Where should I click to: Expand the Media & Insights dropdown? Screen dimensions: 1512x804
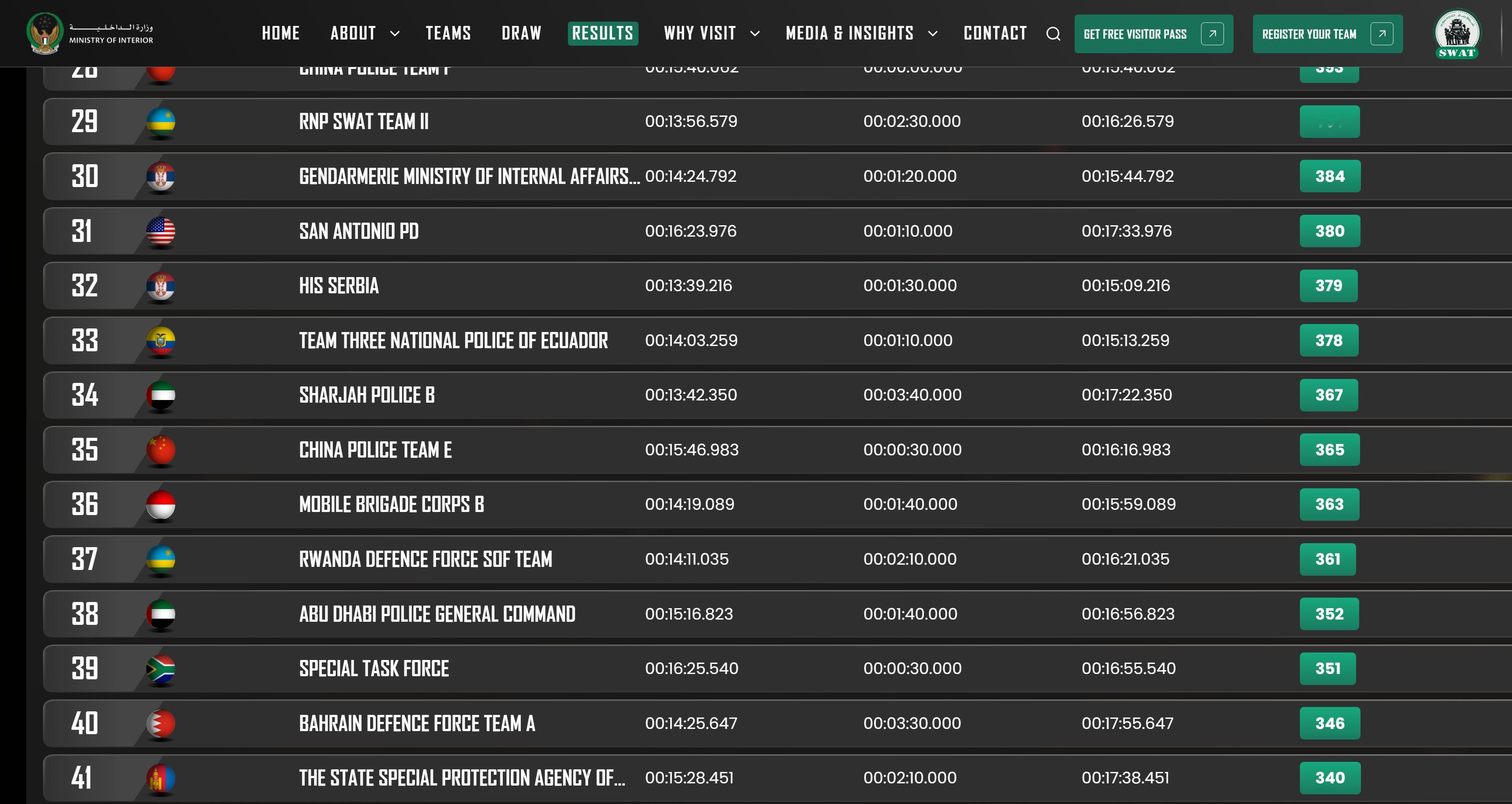(860, 33)
